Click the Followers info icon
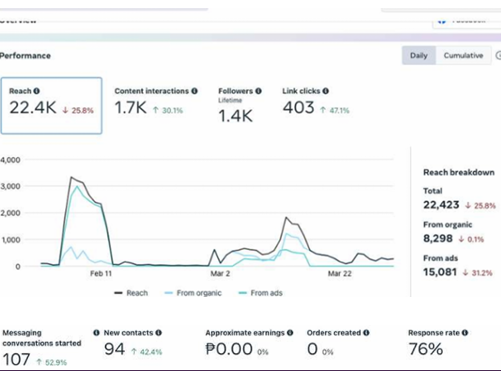Screen dimensions: 503x371 (x=258, y=91)
